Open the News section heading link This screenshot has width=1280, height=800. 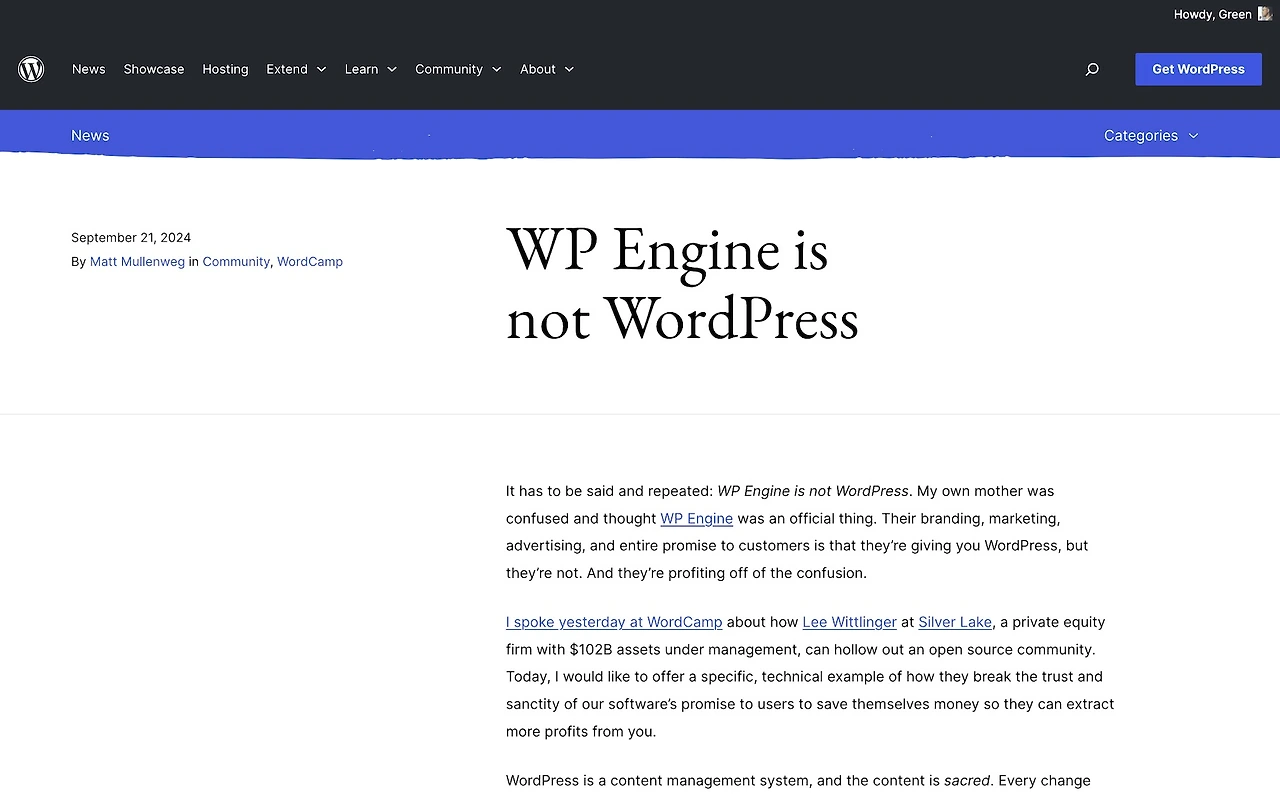click(90, 135)
